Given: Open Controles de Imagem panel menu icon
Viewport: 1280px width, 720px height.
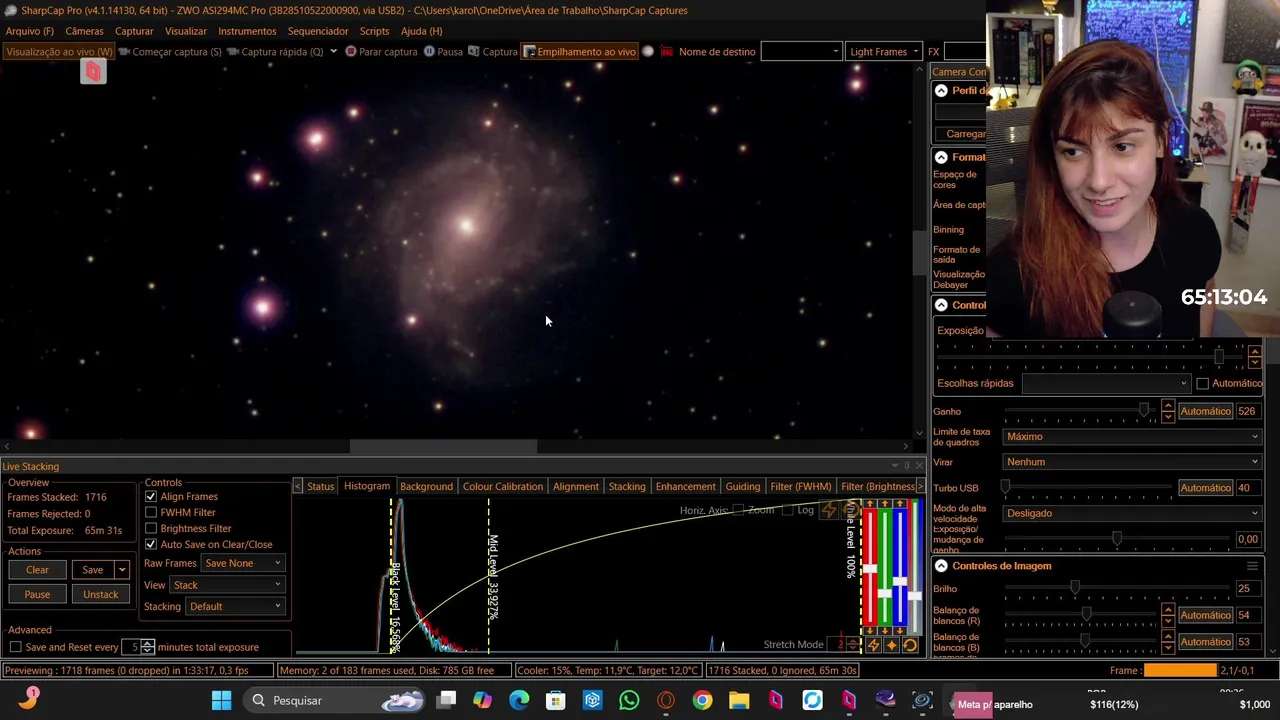Looking at the screenshot, I should tap(1252, 566).
